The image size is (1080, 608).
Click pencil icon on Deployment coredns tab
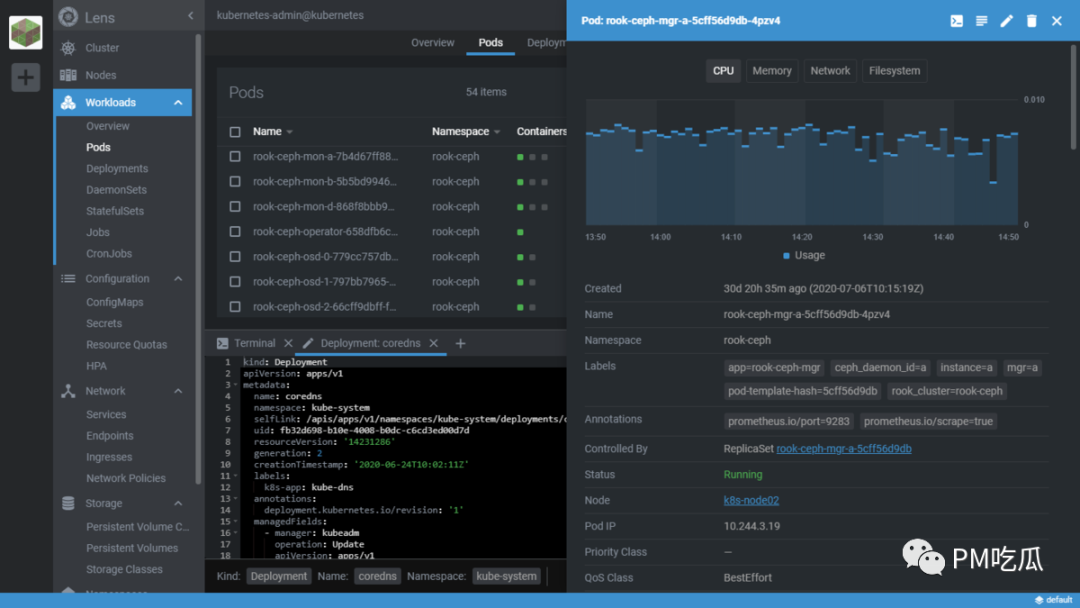click(x=308, y=343)
